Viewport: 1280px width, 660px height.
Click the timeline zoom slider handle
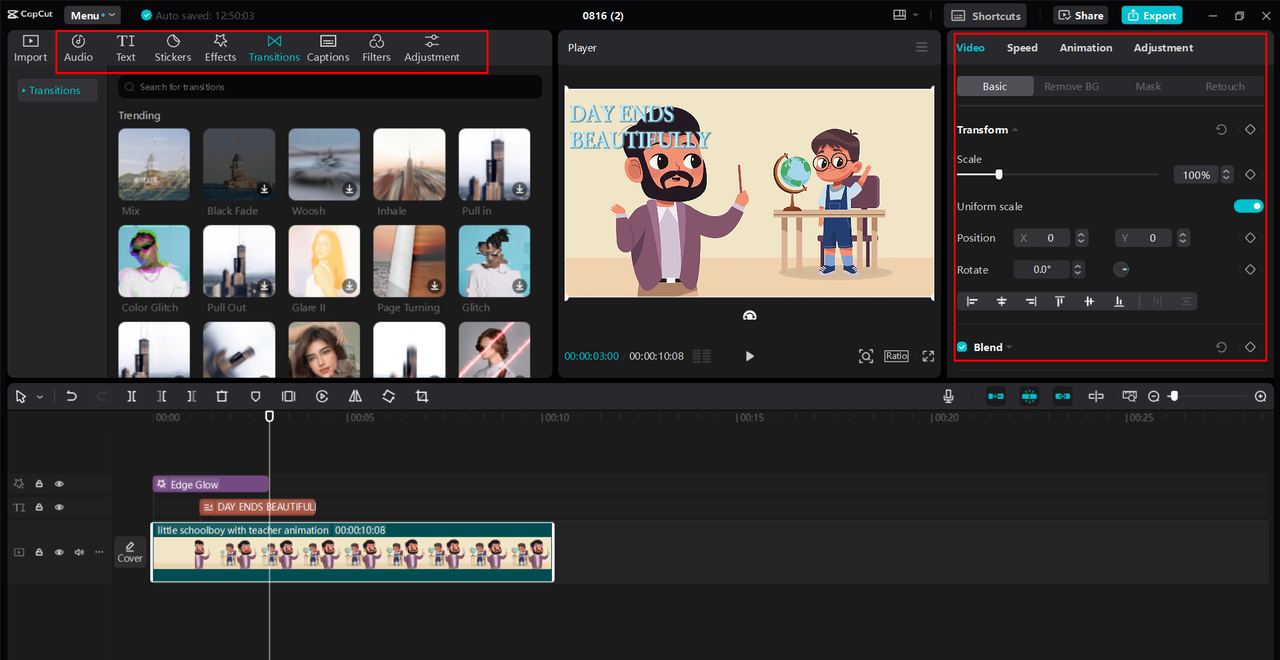click(1174, 396)
